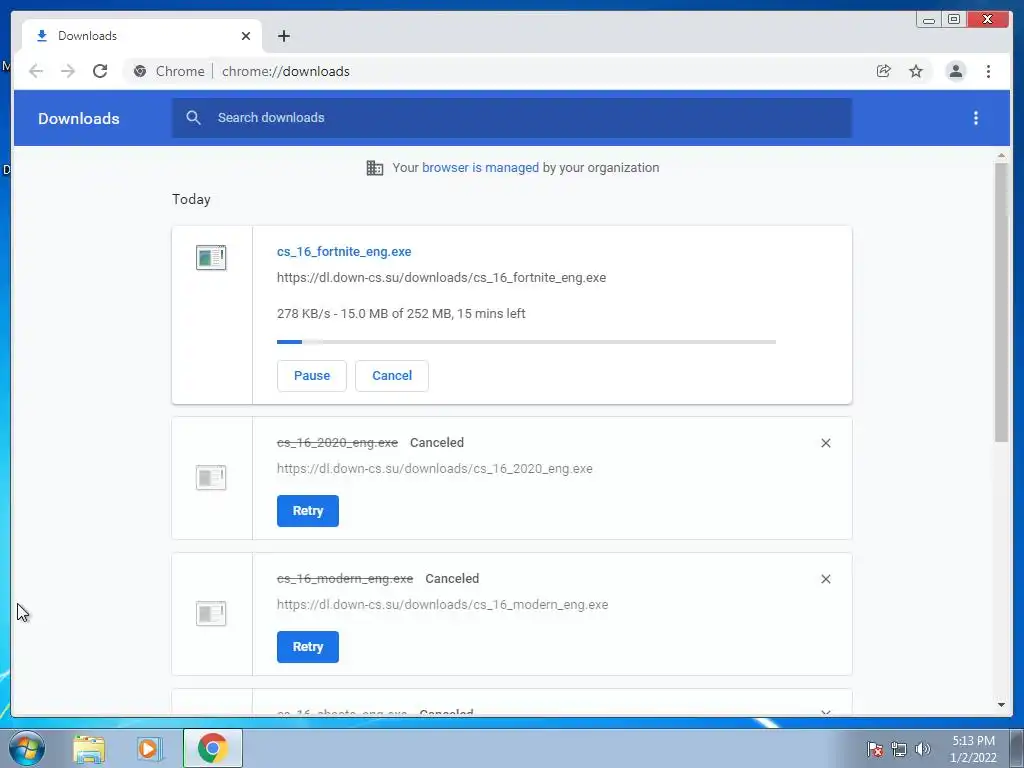This screenshot has width=1024, height=768.
Task: Click the page vertical scrollbar thumb
Action: click(x=1001, y=302)
